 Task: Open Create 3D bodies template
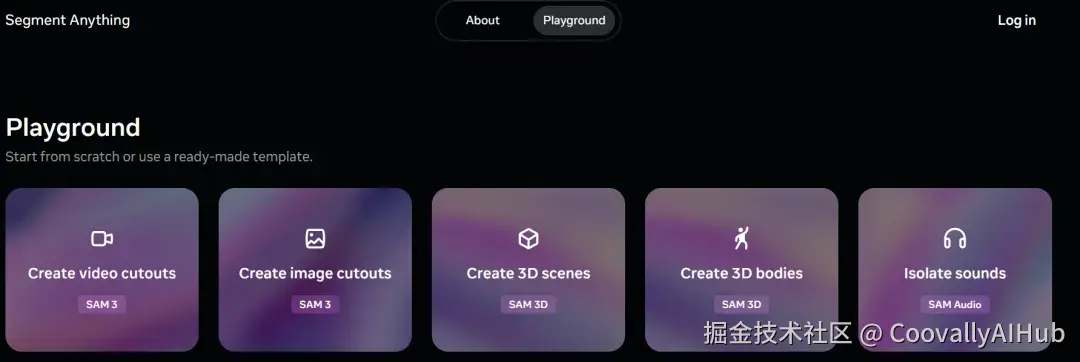[741, 270]
